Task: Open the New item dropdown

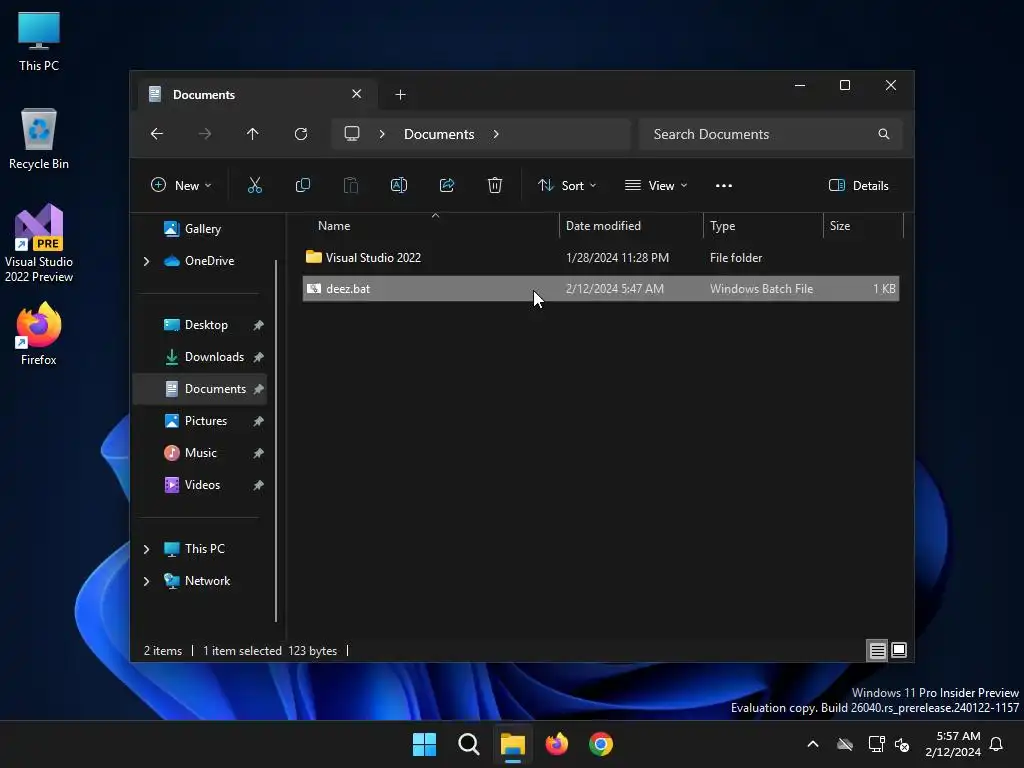Action: click(x=182, y=185)
